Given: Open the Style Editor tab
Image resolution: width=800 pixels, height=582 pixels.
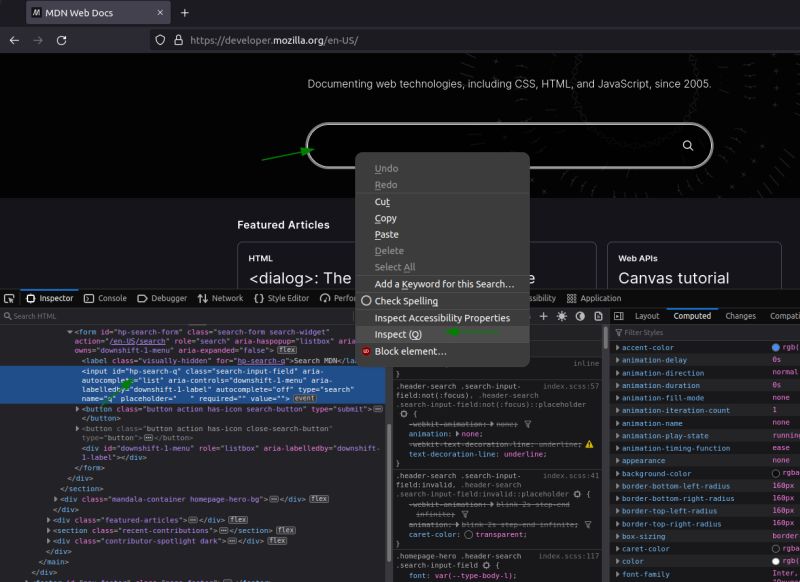Looking at the screenshot, I should tap(282, 298).
